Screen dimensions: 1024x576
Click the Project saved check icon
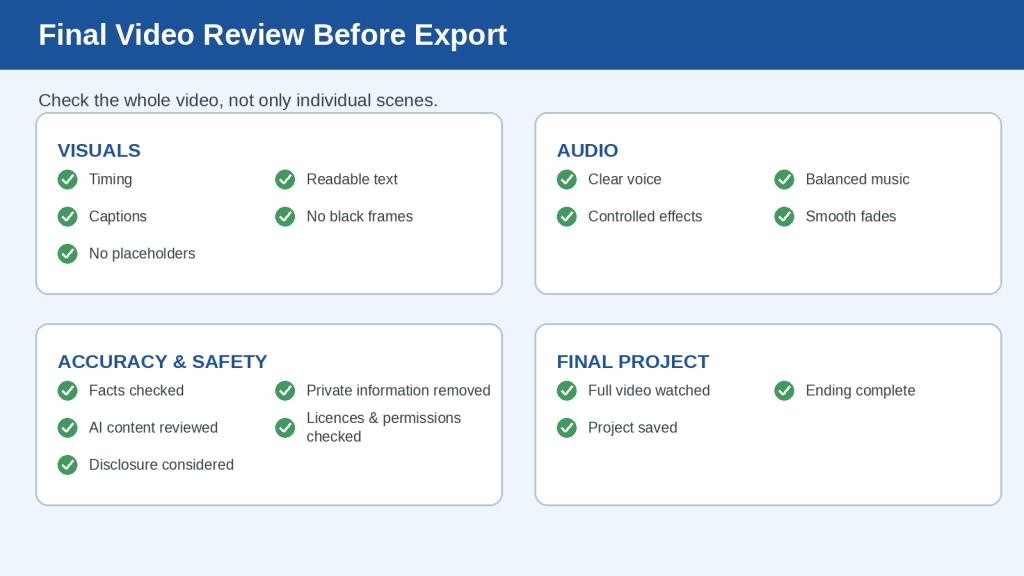click(x=567, y=428)
